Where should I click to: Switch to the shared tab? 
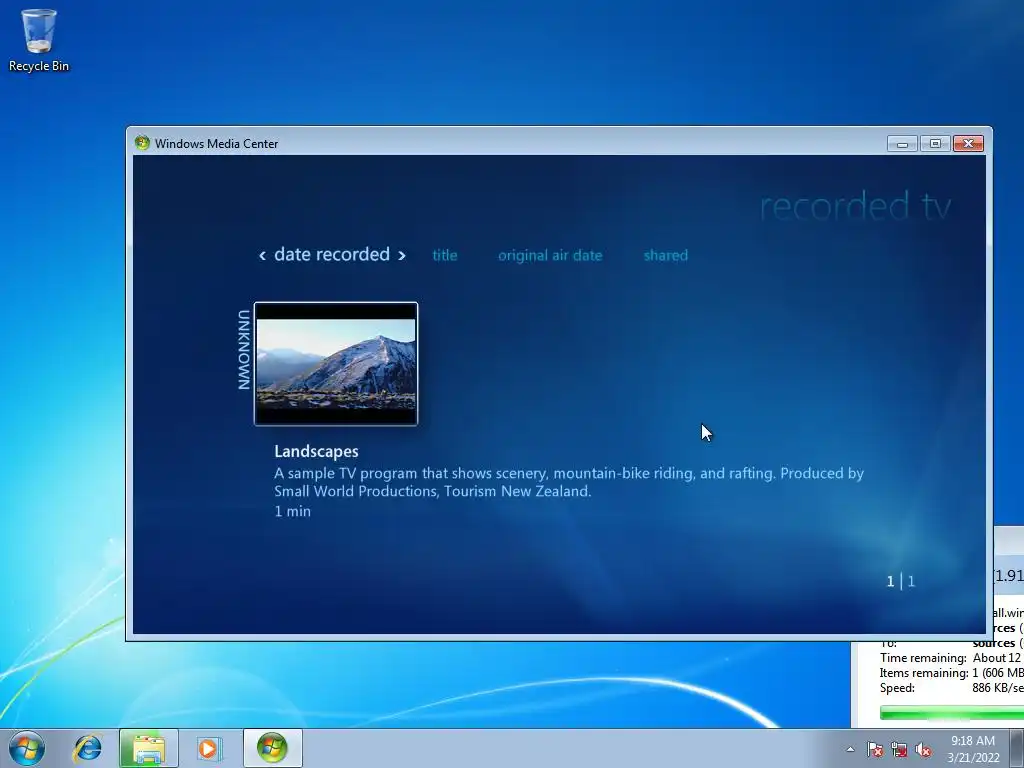(665, 255)
